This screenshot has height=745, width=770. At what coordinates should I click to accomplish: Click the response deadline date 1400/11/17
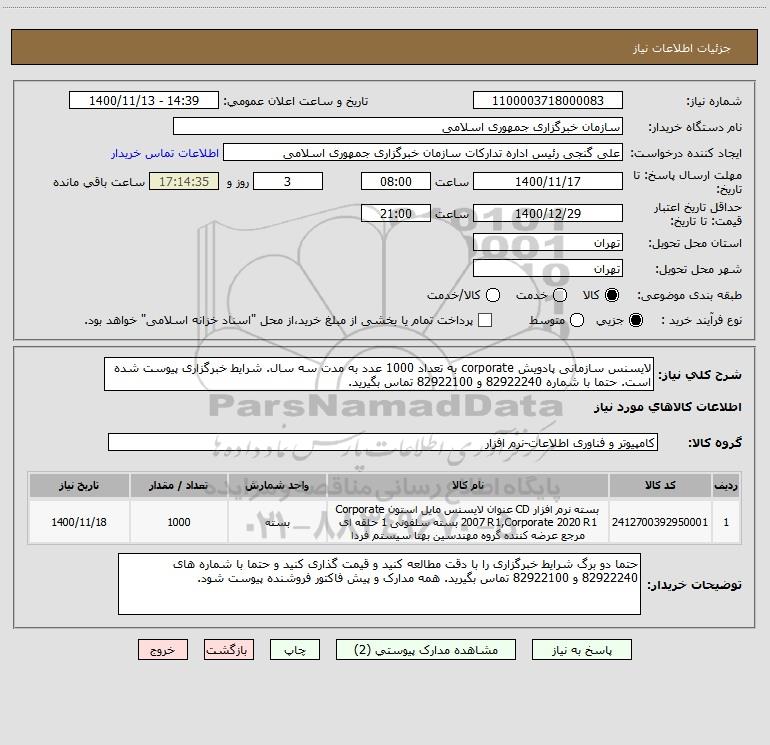[548, 181]
